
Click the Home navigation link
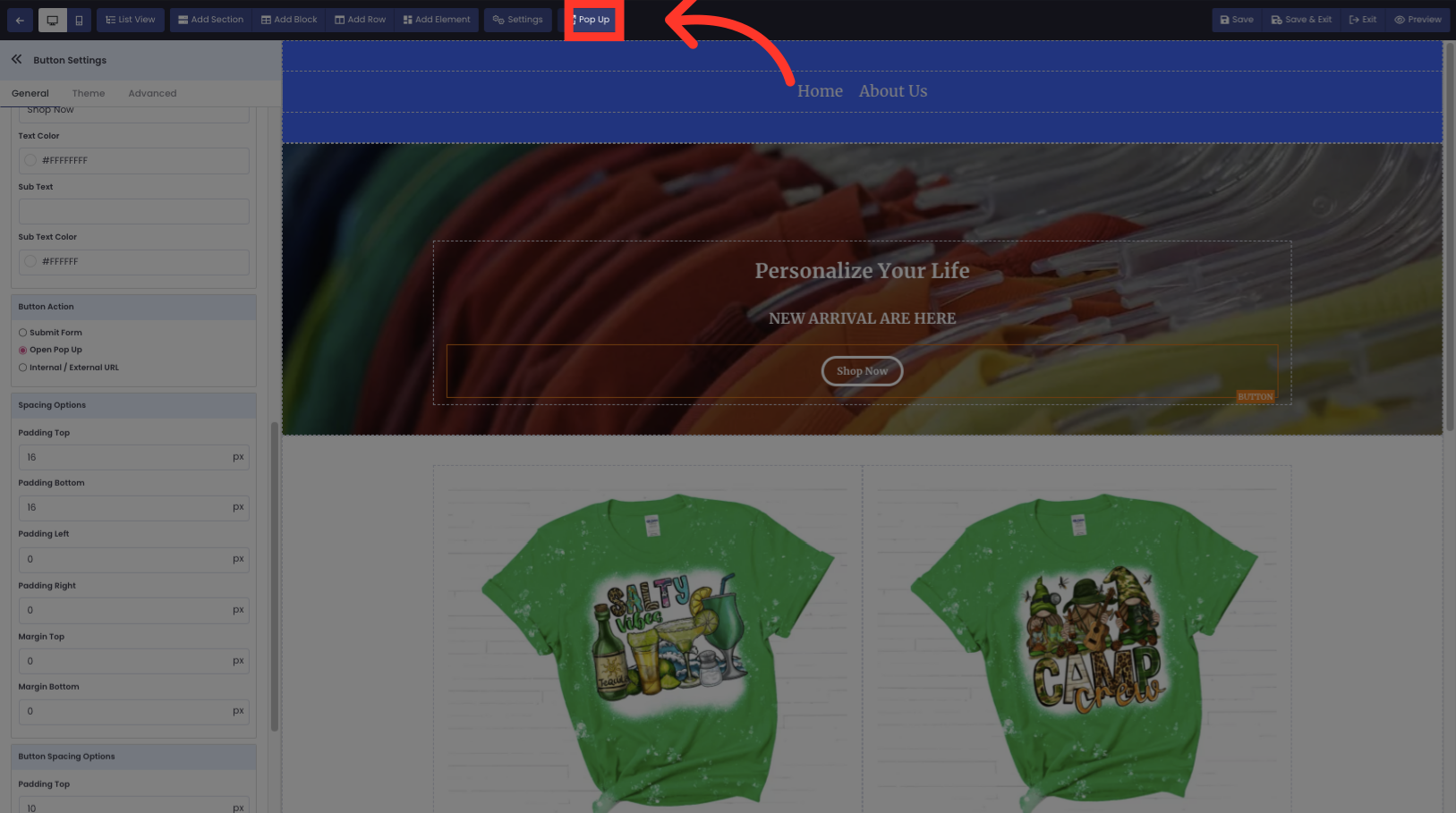tap(820, 91)
